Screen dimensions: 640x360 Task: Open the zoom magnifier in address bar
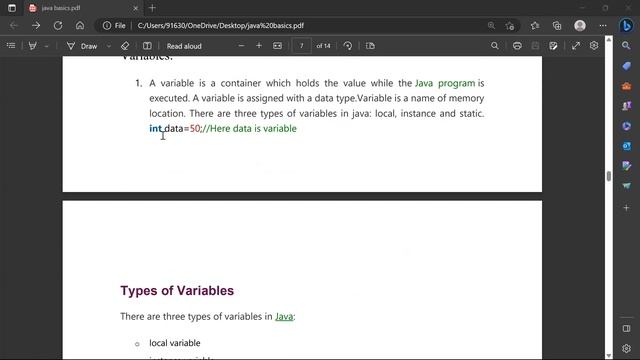tap(491, 25)
